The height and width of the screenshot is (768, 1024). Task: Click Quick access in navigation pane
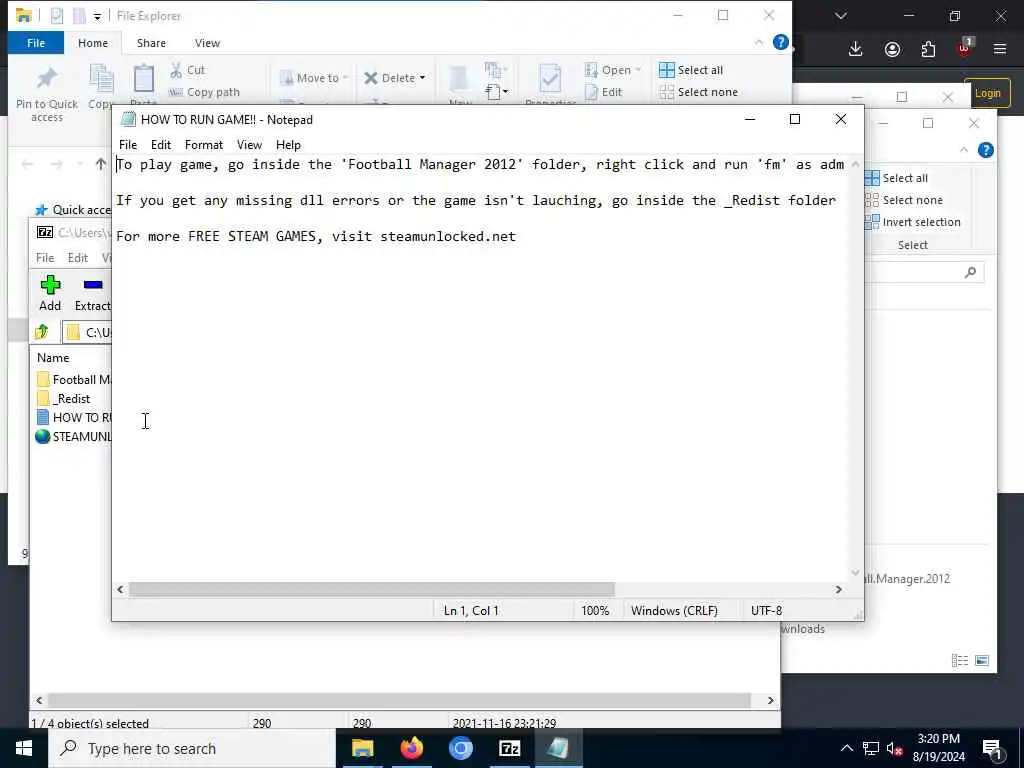point(73,210)
